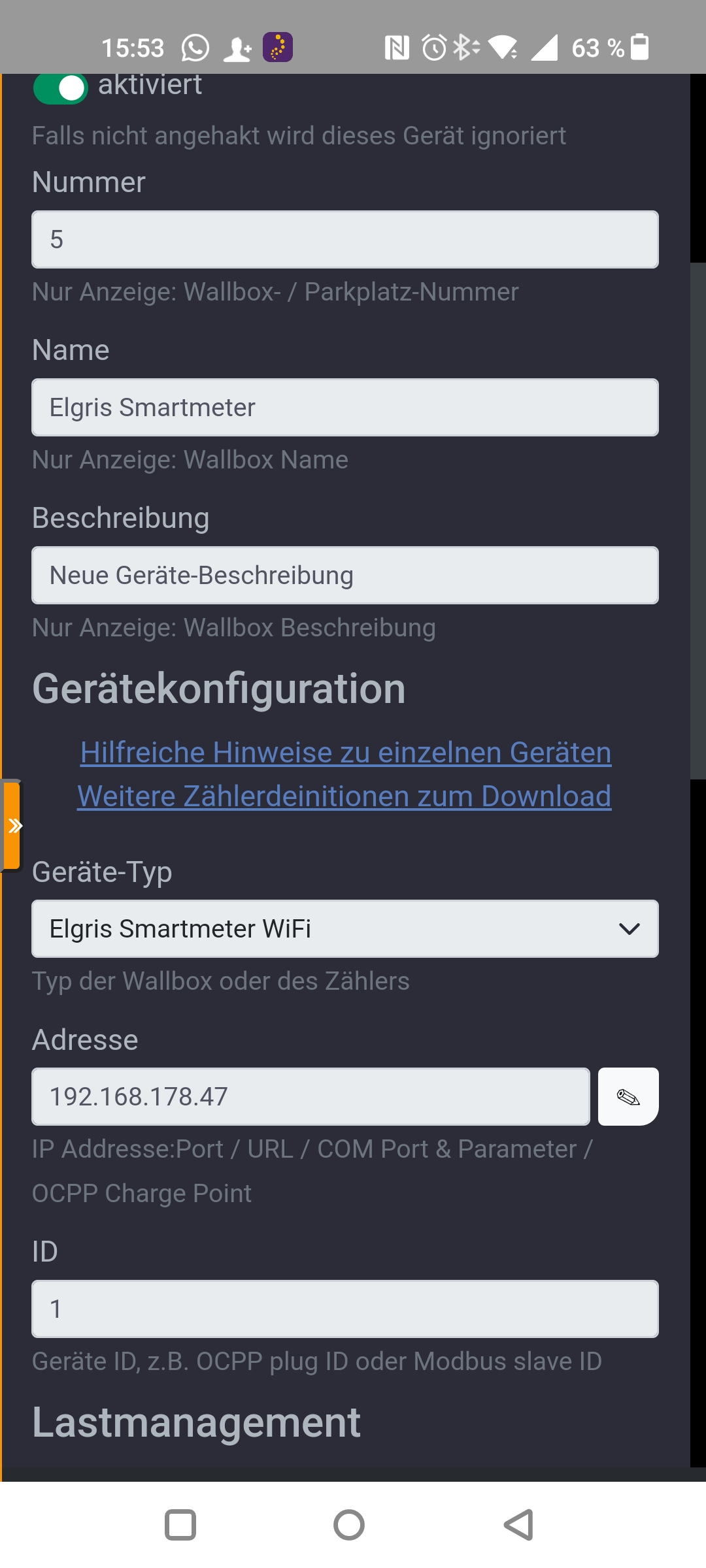706x1568 pixels.
Task: Open Hilfreiche Hinweise zu einzelnen Geräten link
Action: pyautogui.click(x=346, y=752)
